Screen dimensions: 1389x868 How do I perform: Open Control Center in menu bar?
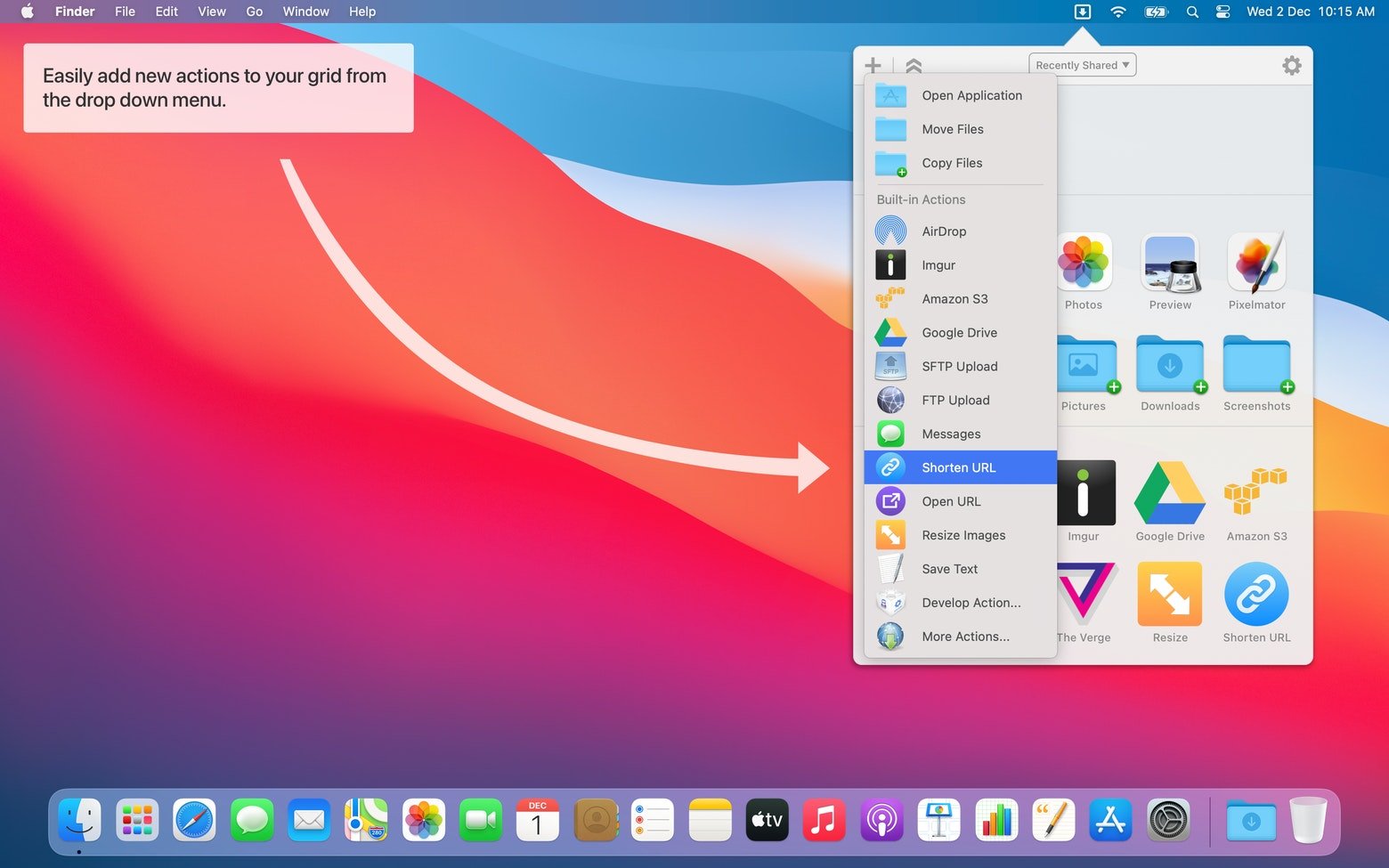coord(1222,12)
